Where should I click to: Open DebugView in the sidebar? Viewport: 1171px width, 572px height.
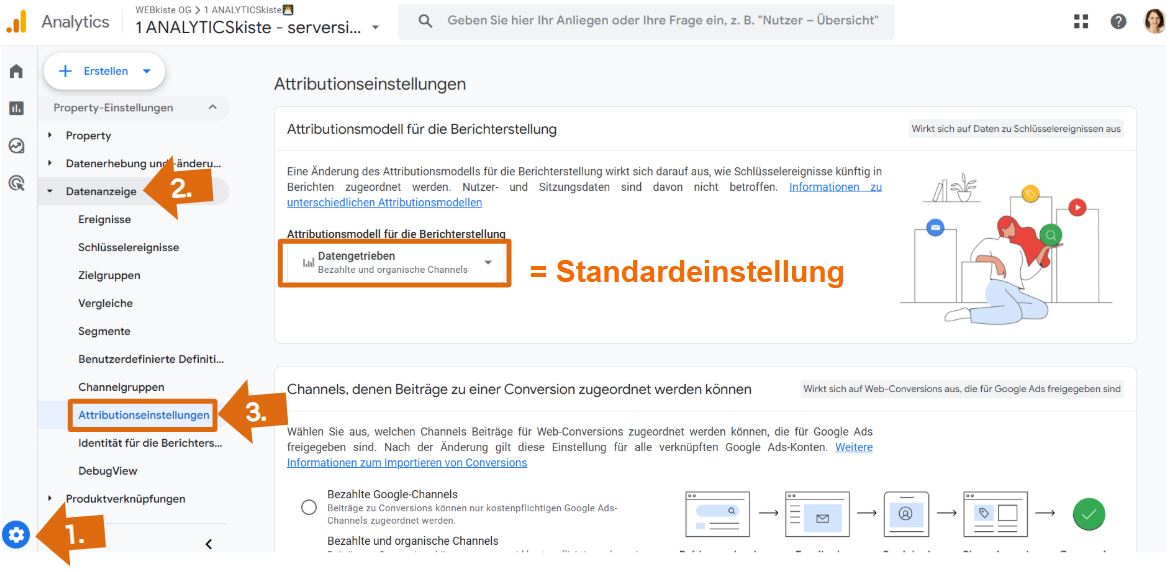click(x=108, y=471)
